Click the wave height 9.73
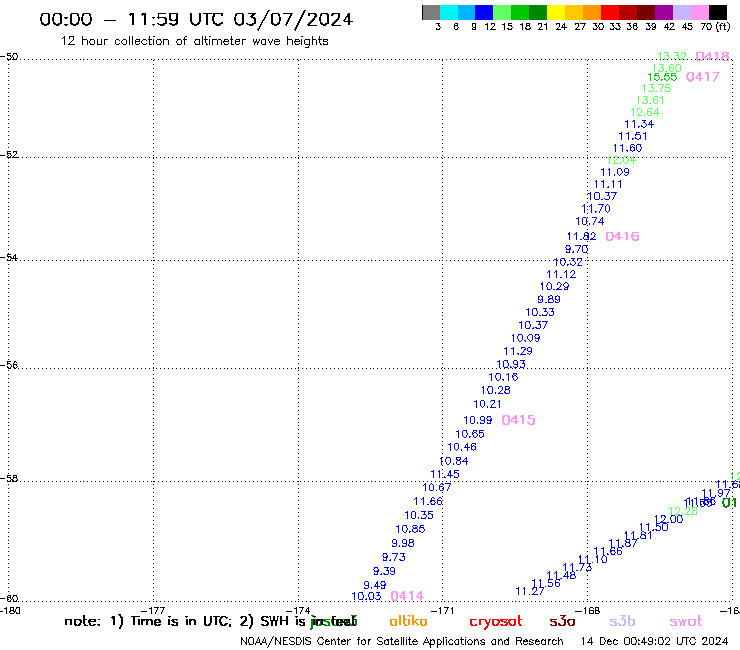 394,557
